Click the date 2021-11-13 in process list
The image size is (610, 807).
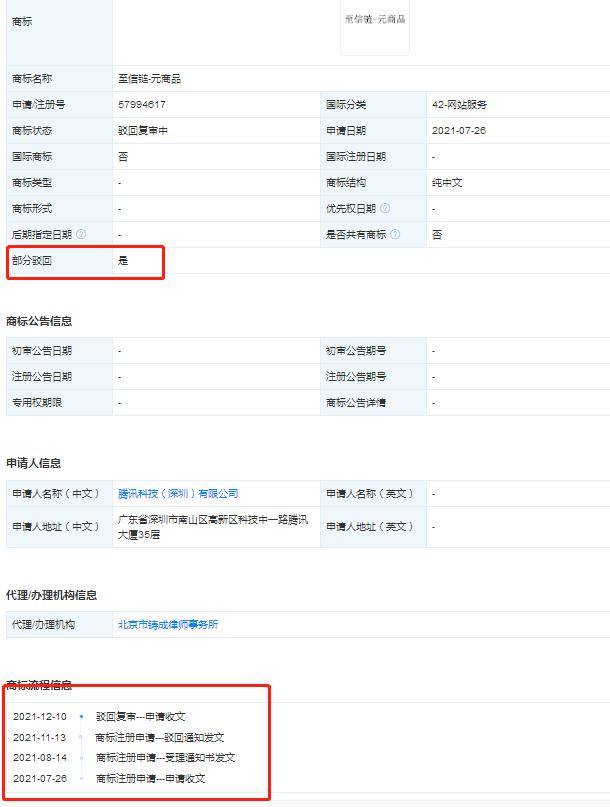tap(40, 738)
